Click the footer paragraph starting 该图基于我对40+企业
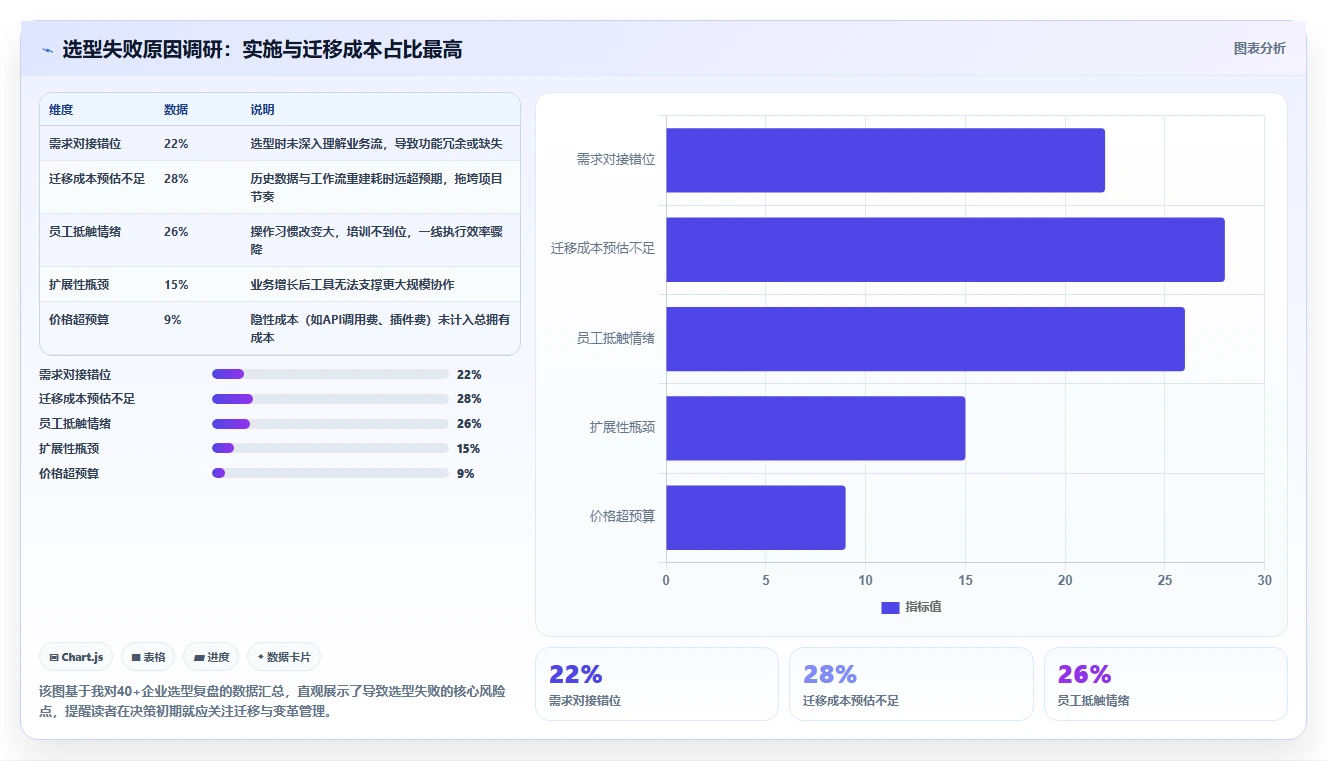This screenshot has width=1327, height=761. (x=272, y=701)
